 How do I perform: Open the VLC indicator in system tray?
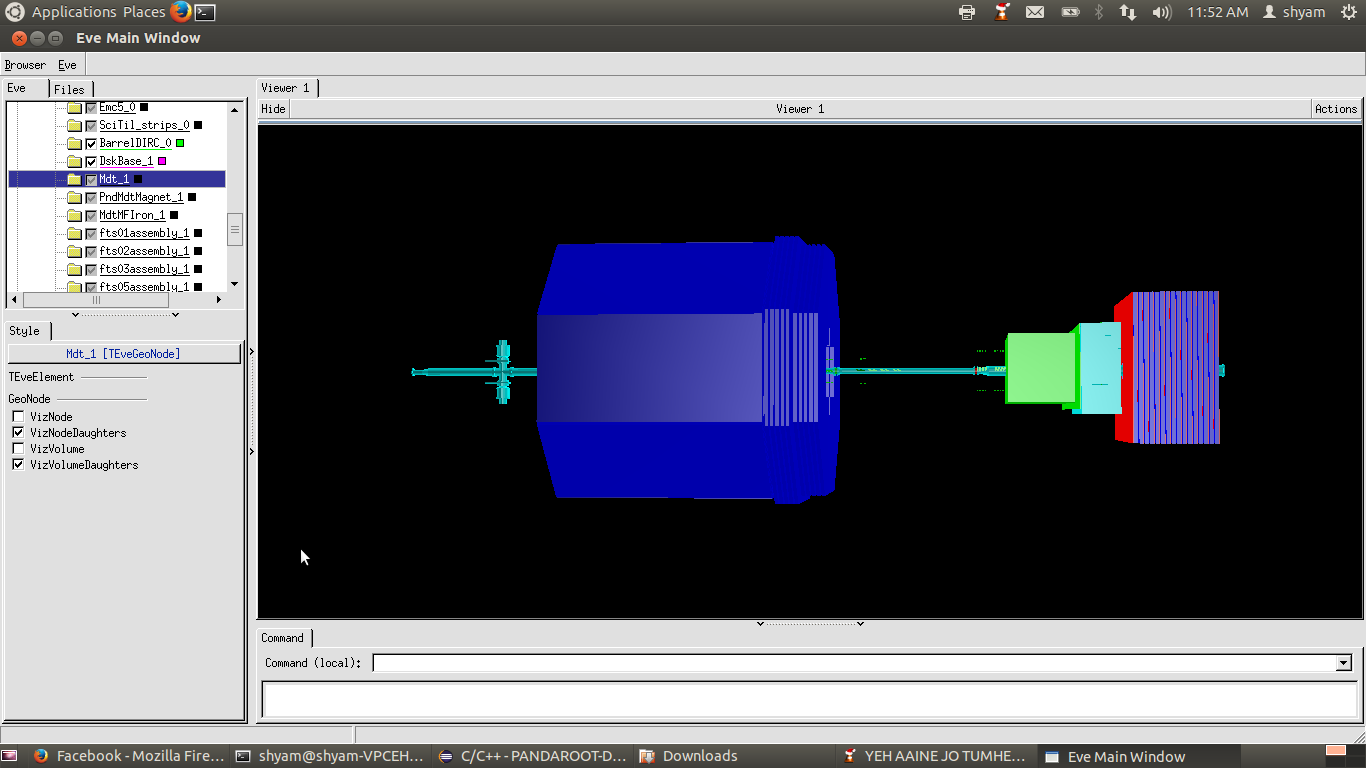tap(1002, 12)
